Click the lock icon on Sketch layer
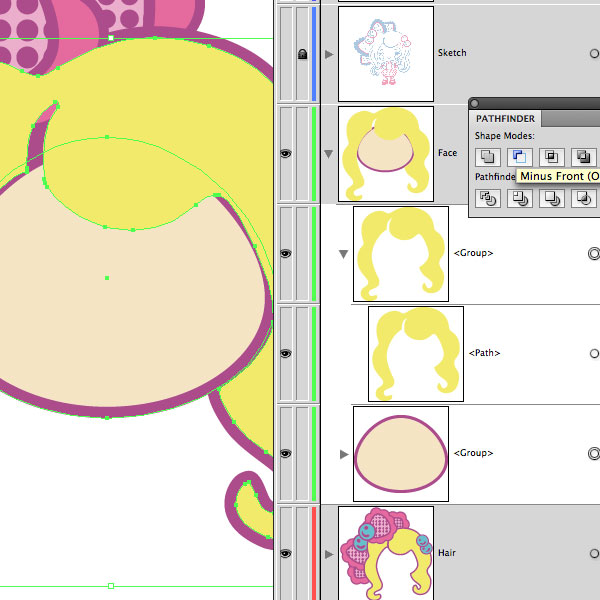The height and width of the screenshot is (600, 600). (302, 54)
